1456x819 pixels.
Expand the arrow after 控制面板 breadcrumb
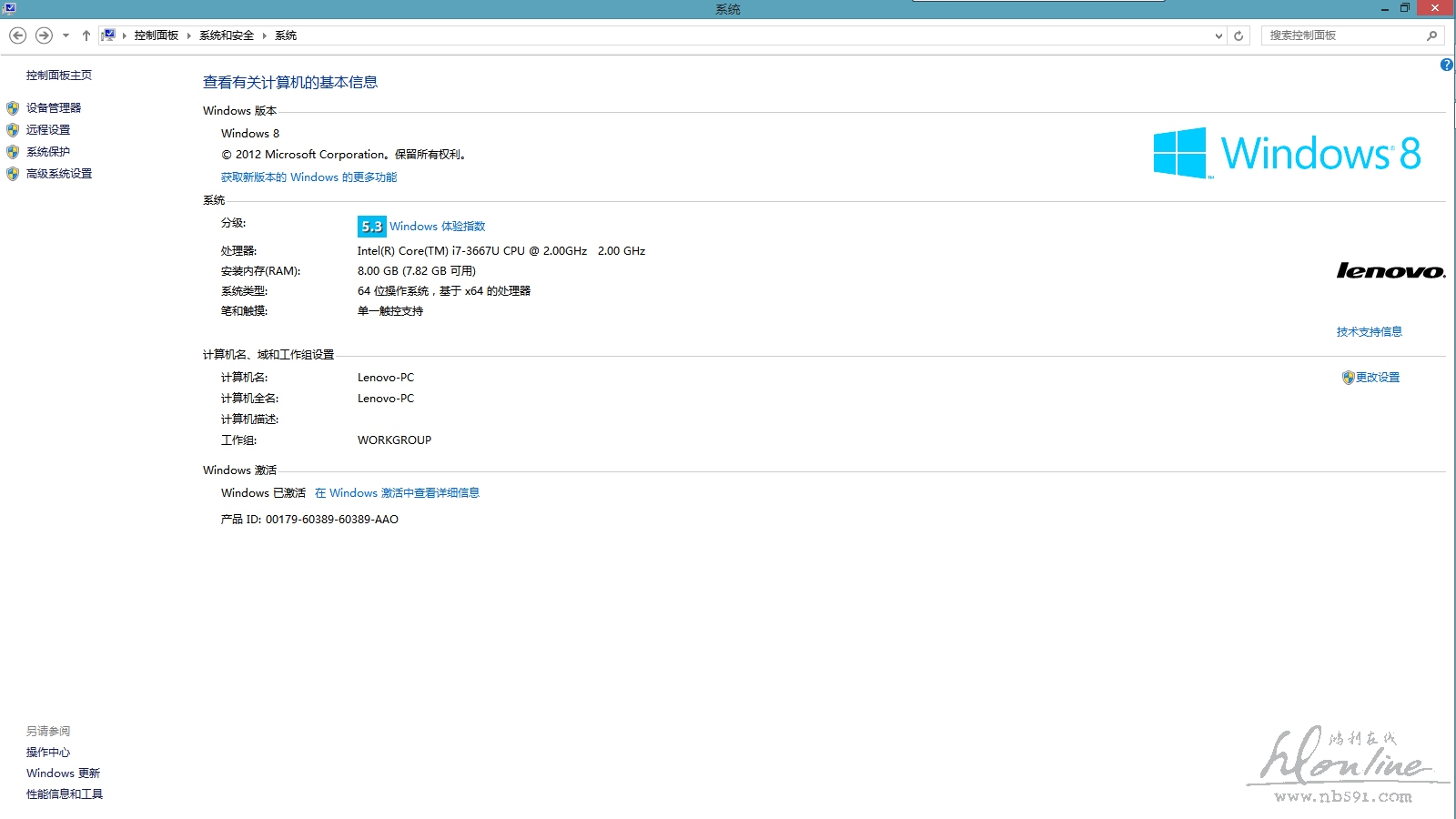click(x=189, y=35)
